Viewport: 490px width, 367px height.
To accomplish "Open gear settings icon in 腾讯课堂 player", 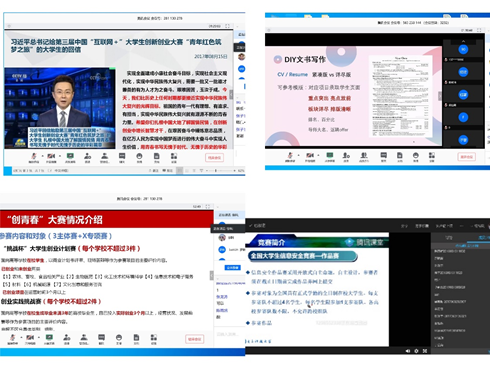I will (x=416, y=351).
